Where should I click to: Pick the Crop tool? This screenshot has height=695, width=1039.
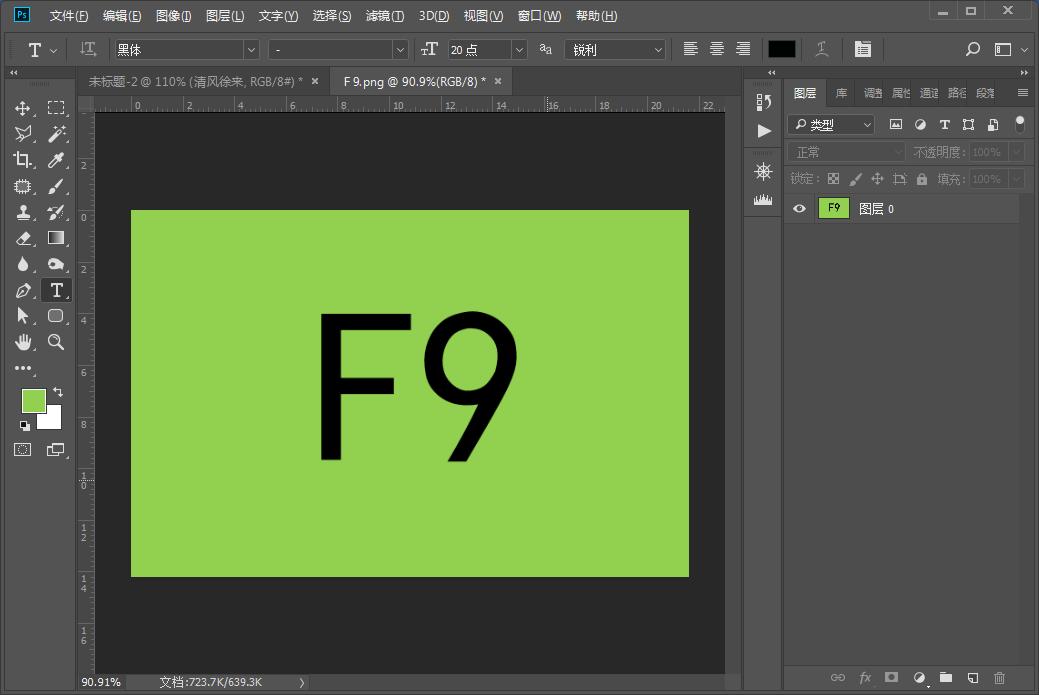[x=23, y=160]
